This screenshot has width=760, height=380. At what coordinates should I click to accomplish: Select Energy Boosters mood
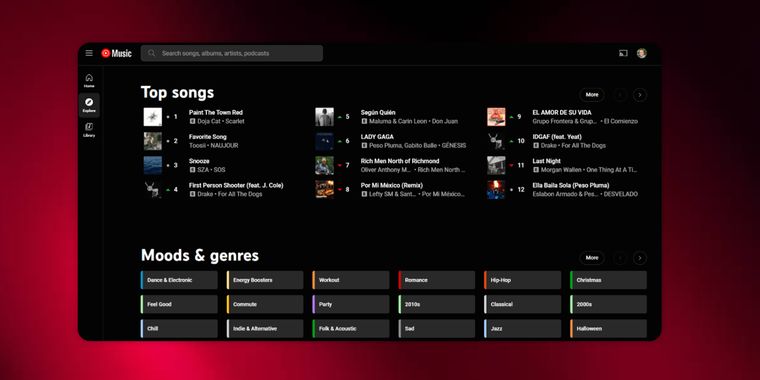tap(265, 280)
